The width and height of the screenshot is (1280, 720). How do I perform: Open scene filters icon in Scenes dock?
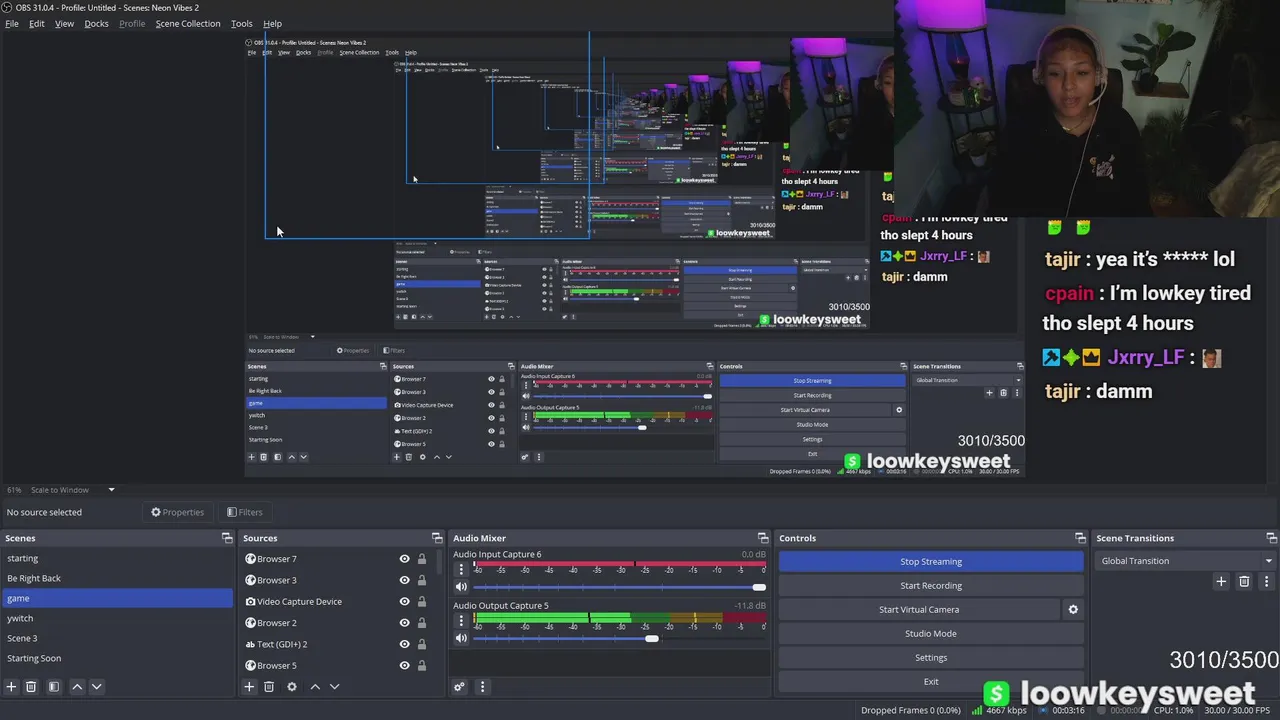(54, 687)
